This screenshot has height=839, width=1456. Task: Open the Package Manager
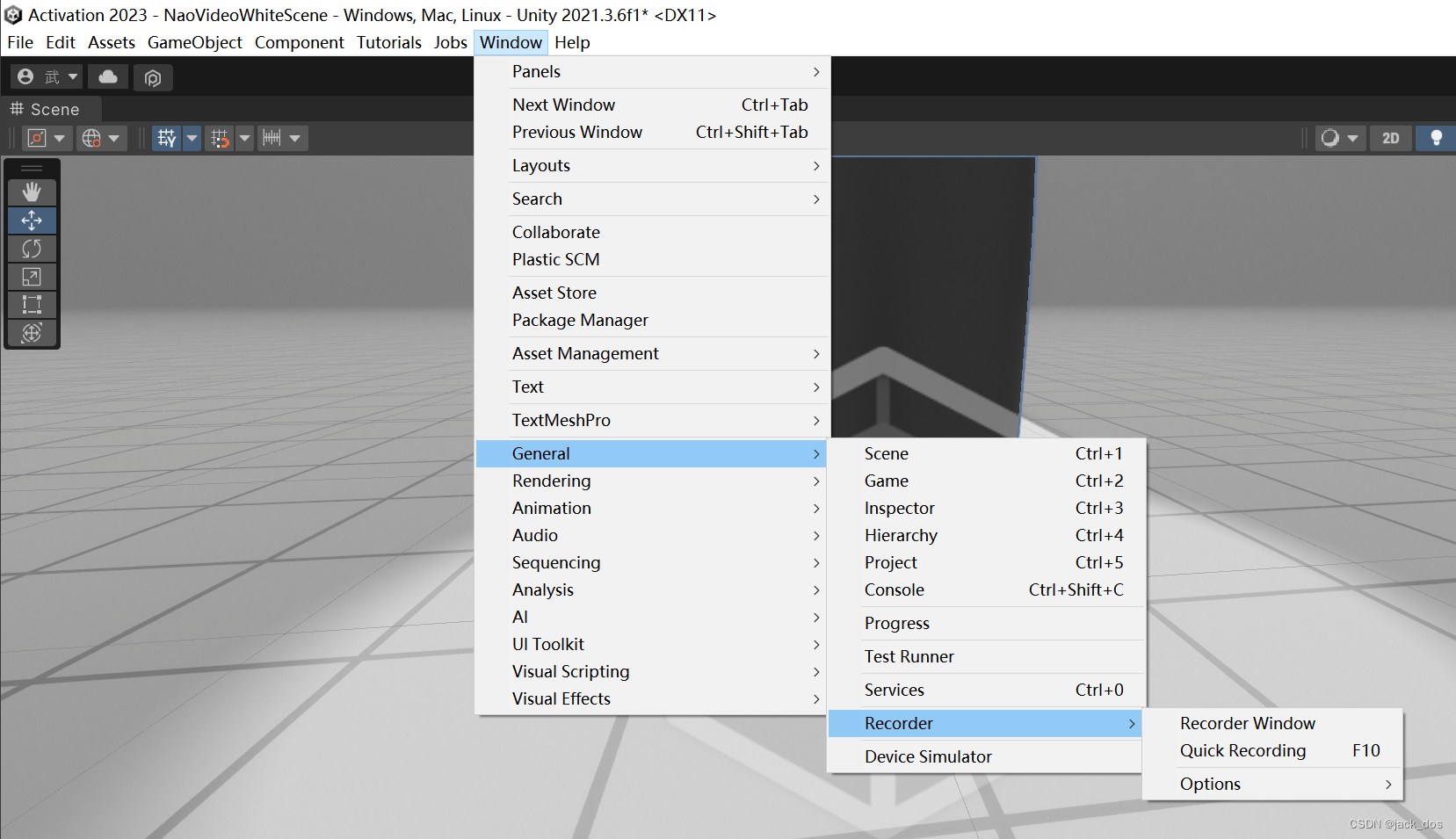coord(652,320)
